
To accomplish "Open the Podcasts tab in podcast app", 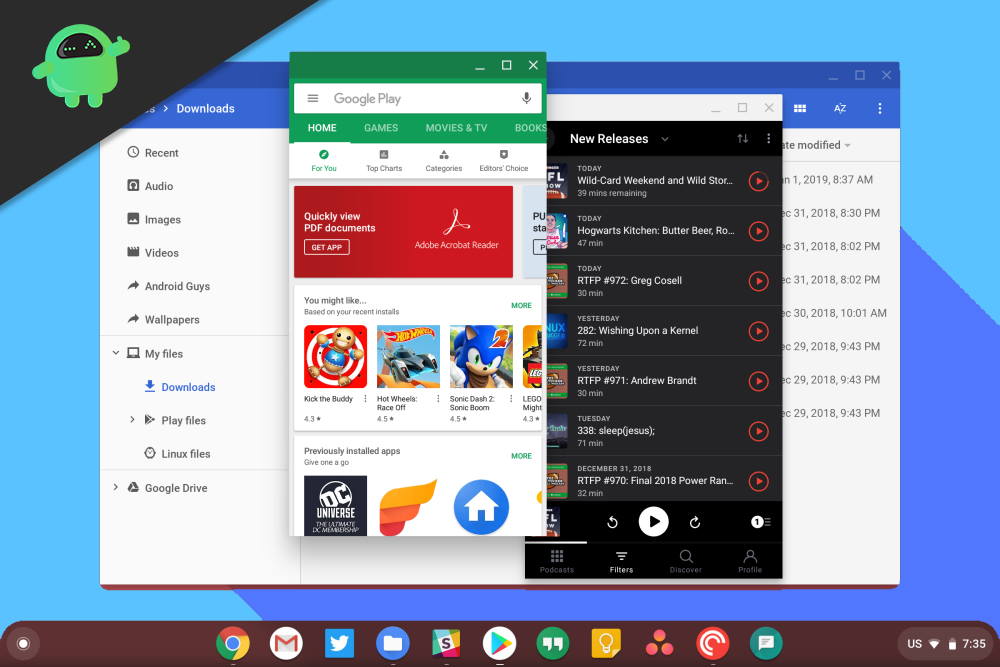I will [x=557, y=562].
